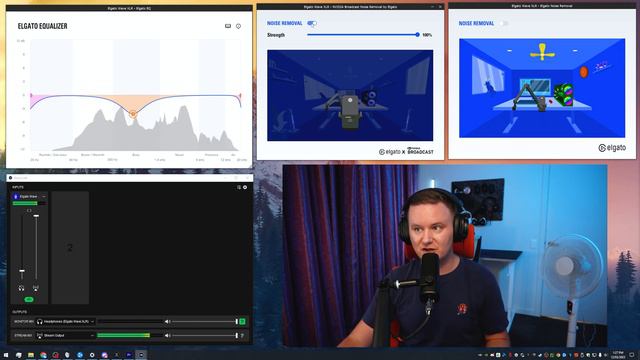This screenshot has width=640, height=360.
Task: Toggle the Stream Mix listen button
Action: (242, 336)
